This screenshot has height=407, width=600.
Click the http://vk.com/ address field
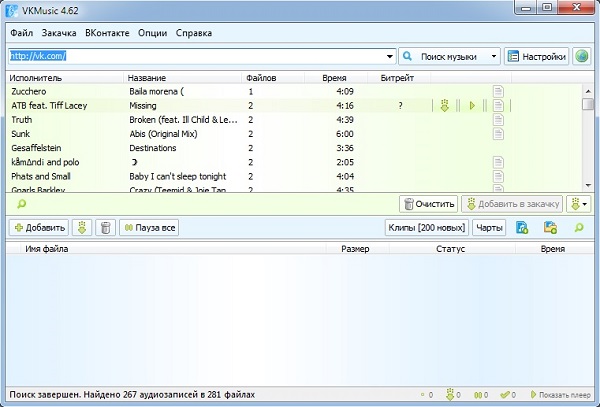(x=196, y=57)
